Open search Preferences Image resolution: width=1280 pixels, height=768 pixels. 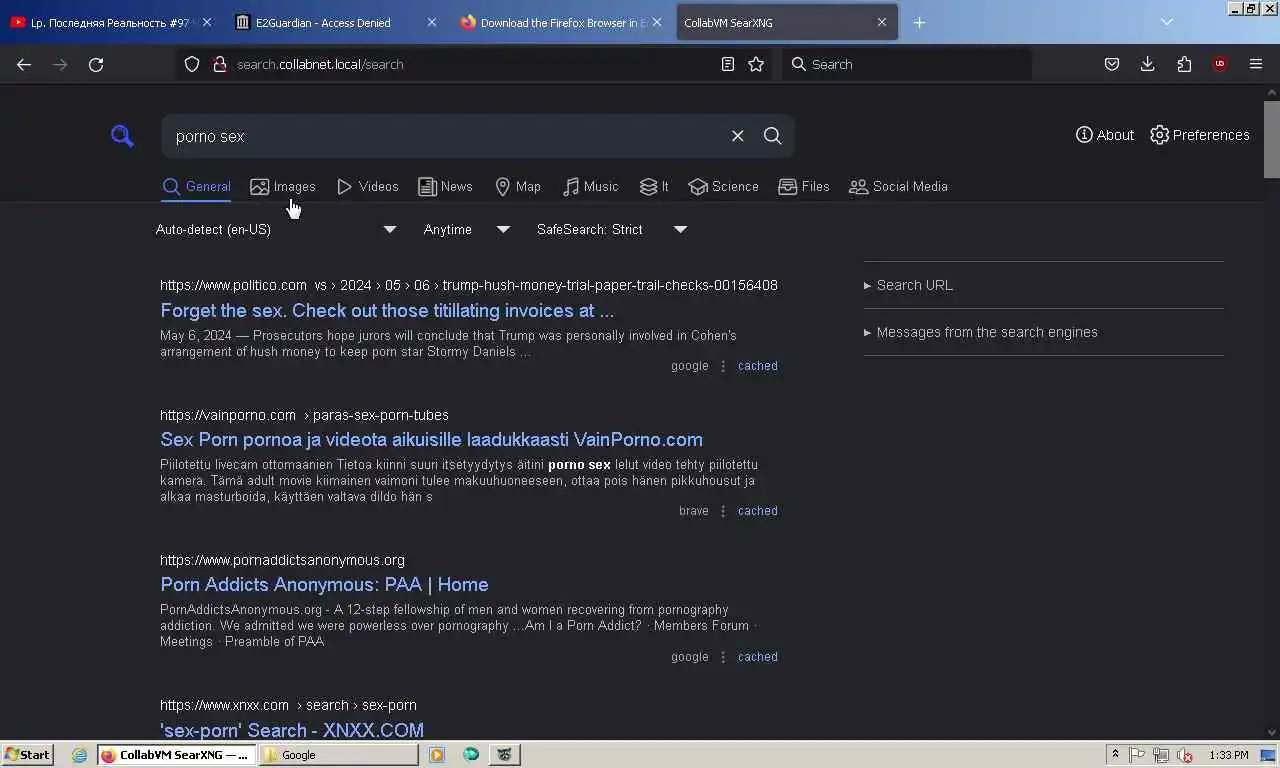pos(1199,135)
